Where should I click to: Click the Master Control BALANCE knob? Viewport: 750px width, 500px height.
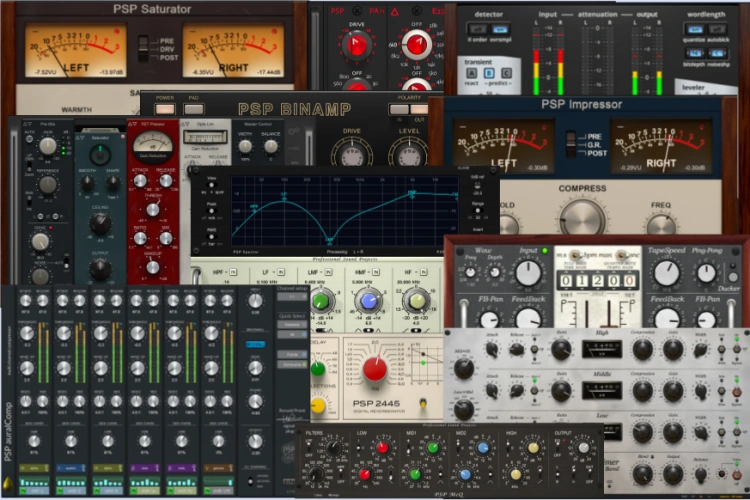pyautogui.click(x=271, y=146)
